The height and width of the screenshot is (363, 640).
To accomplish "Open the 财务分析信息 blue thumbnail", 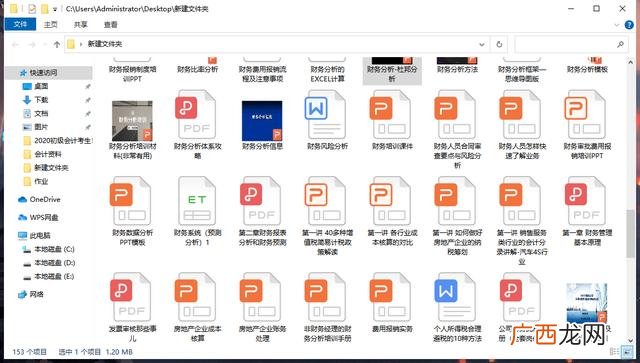I will (262, 121).
